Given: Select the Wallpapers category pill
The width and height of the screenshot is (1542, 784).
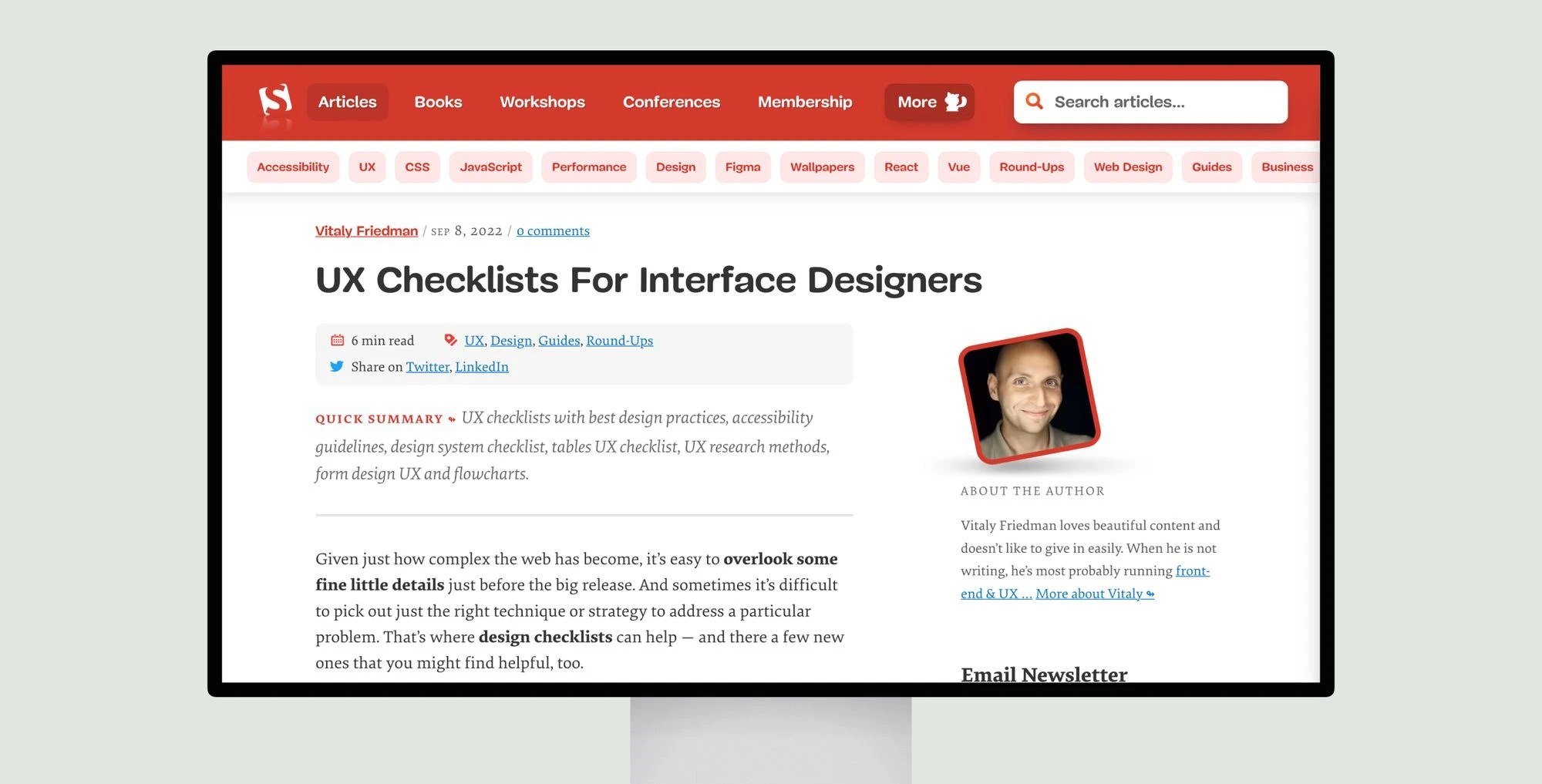Looking at the screenshot, I should 822,167.
